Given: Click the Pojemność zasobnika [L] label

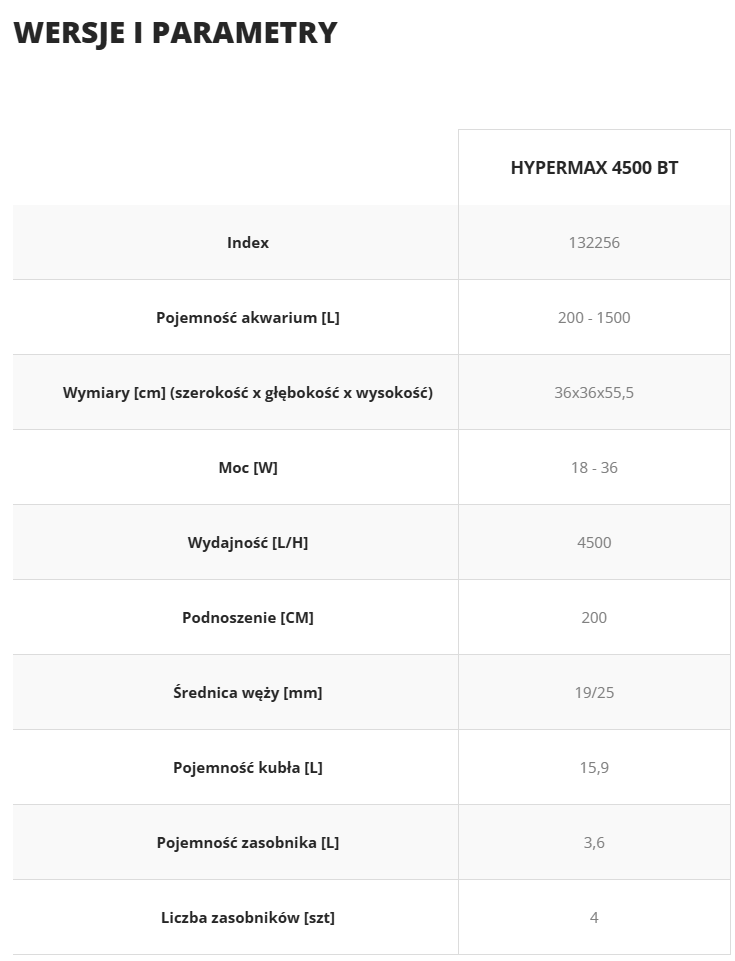Looking at the screenshot, I should tap(248, 843).
